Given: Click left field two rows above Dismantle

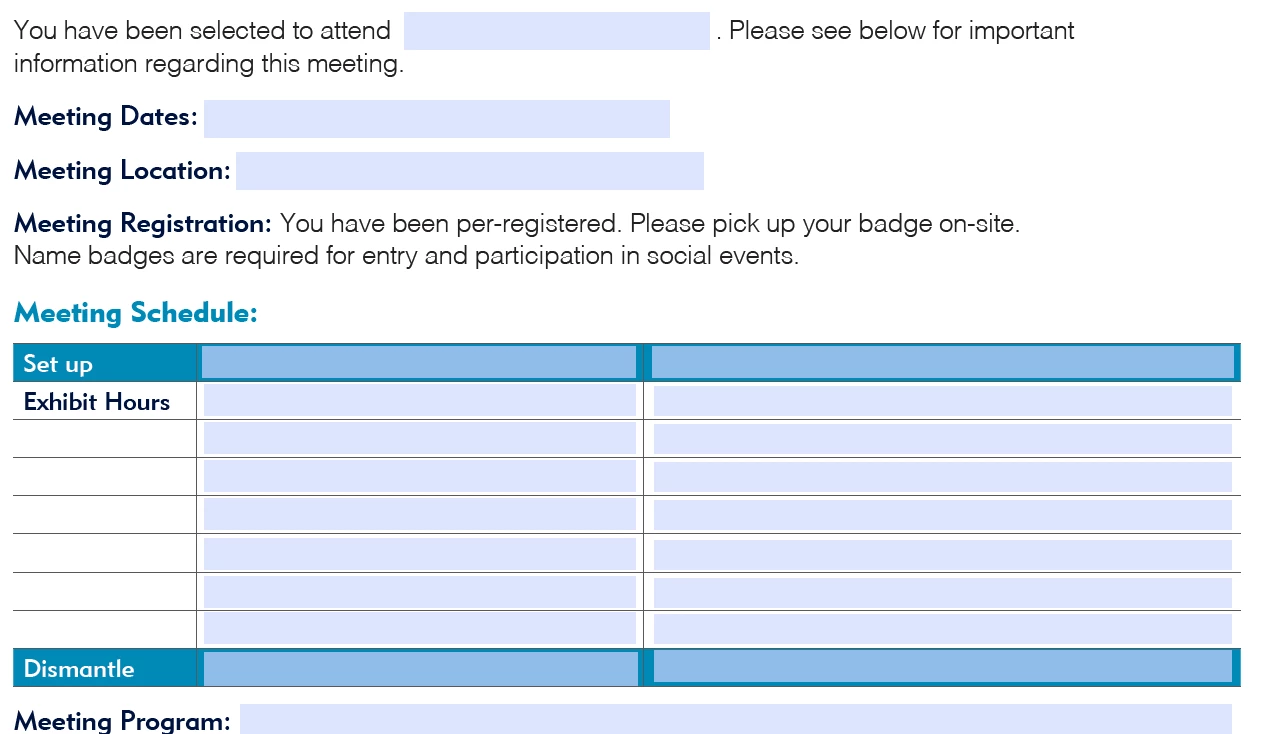Looking at the screenshot, I should [420, 592].
